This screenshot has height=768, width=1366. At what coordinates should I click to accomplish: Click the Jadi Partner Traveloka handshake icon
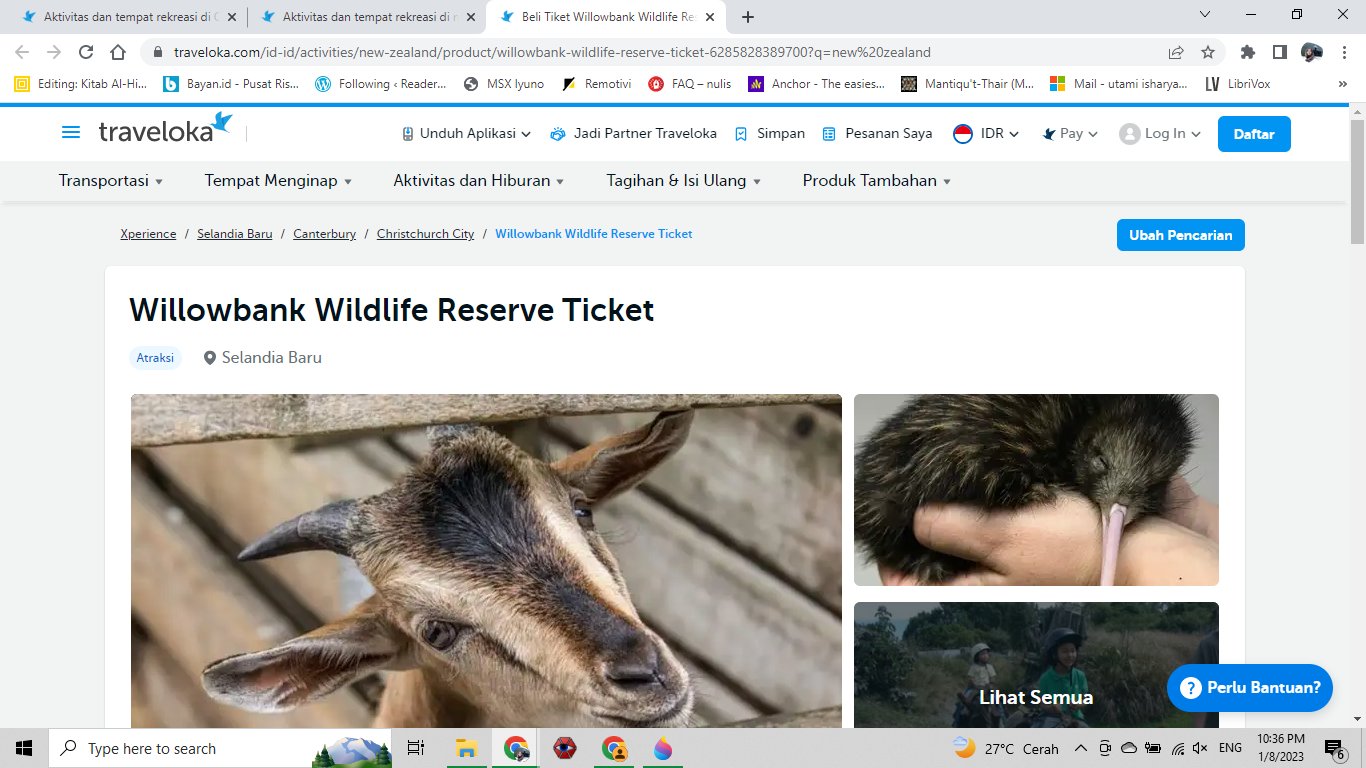pyautogui.click(x=558, y=134)
